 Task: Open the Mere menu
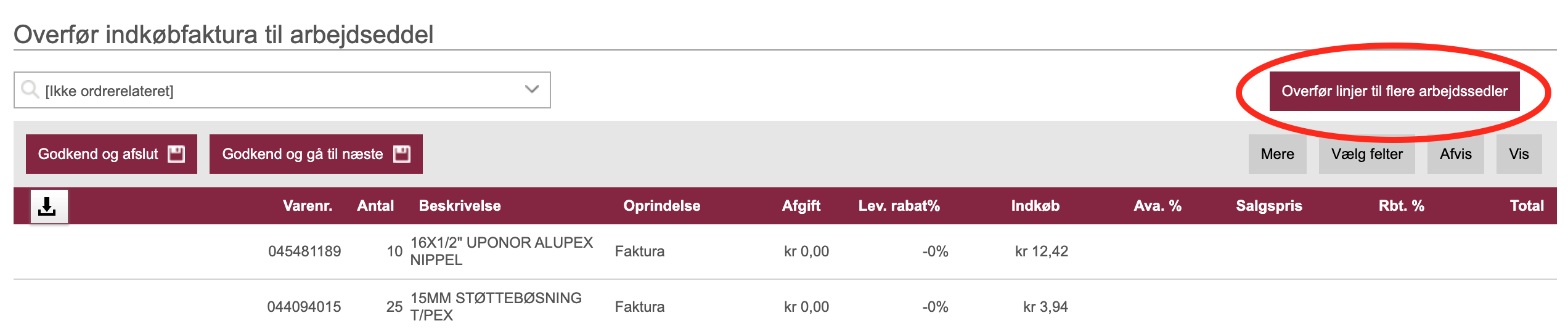tap(1277, 154)
